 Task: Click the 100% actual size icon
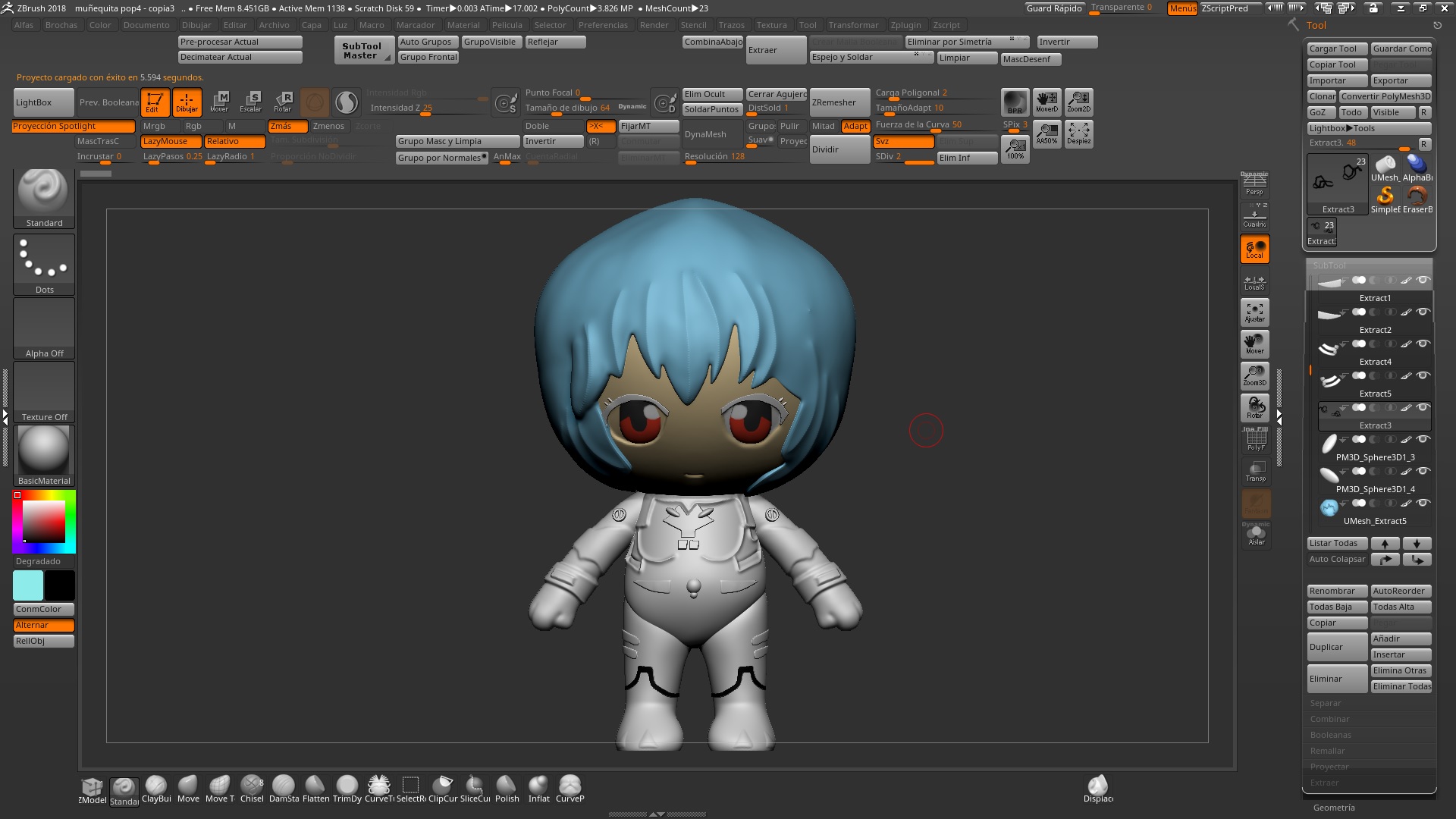[1015, 149]
